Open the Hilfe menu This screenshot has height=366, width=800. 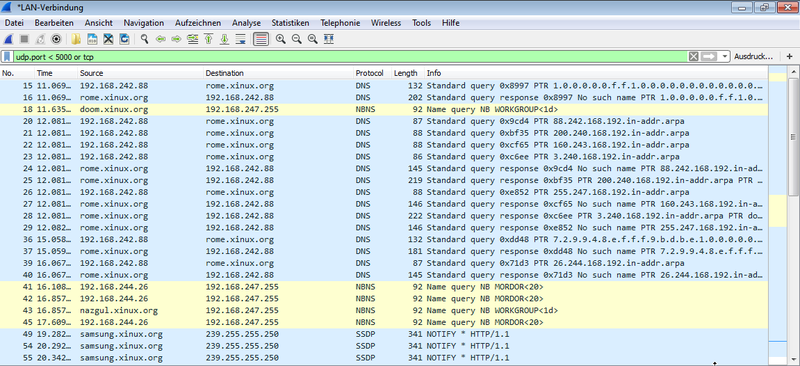(451, 23)
